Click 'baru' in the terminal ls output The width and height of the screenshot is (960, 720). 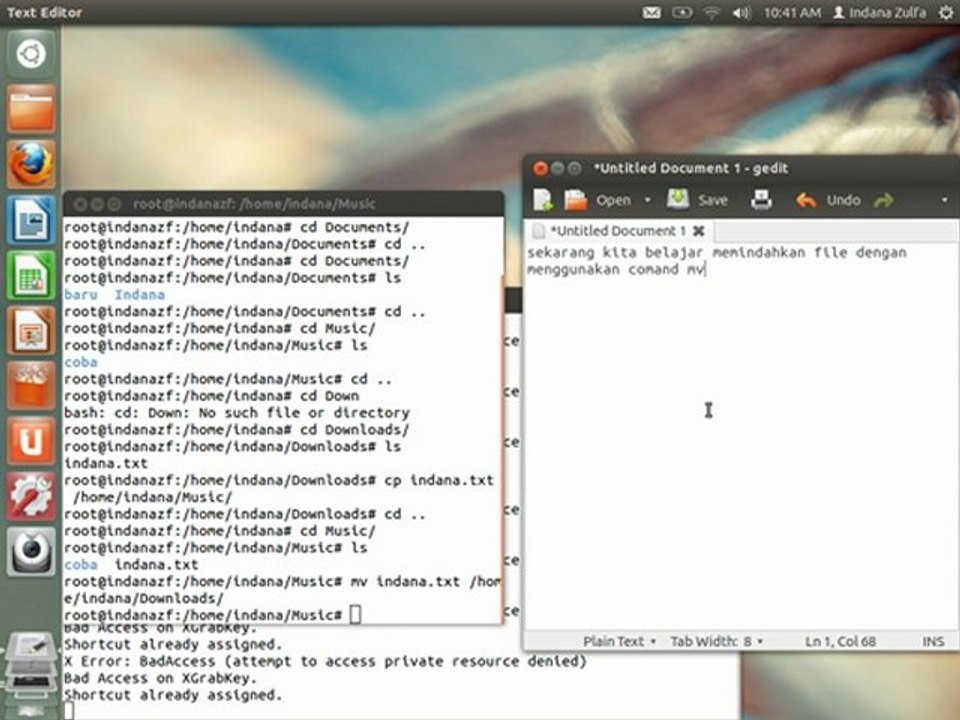pos(81,294)
